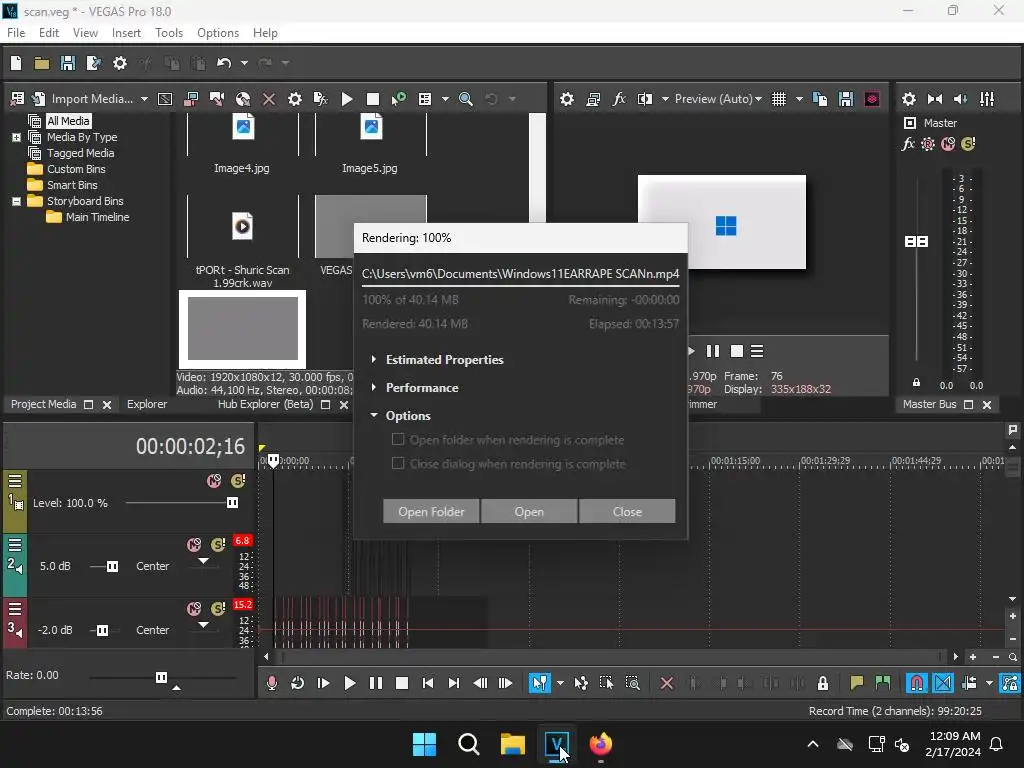Open the Project Media Views dropdown arrow
This screenshot has height=768, width=1024.
[445, 99]
